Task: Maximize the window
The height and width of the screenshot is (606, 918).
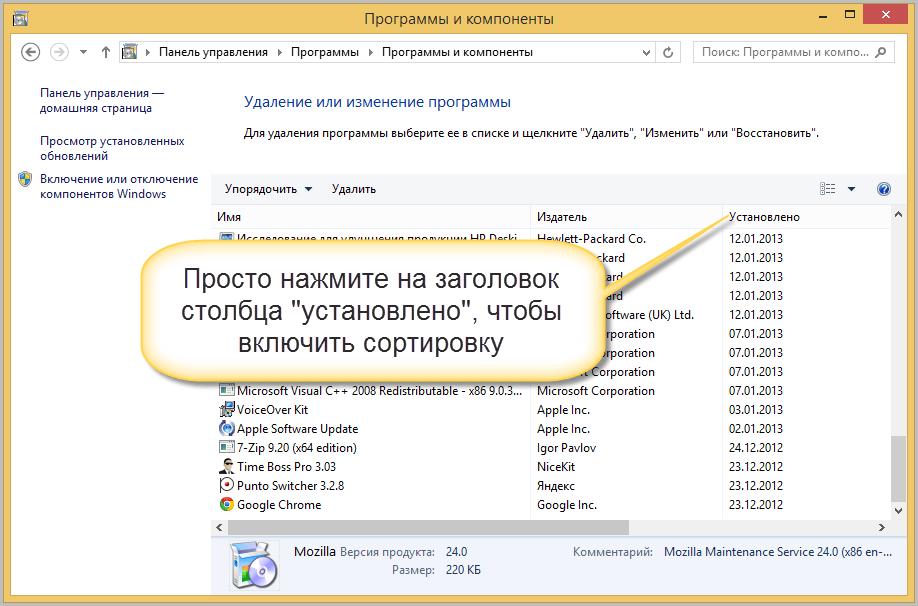Action: (850, 15)
